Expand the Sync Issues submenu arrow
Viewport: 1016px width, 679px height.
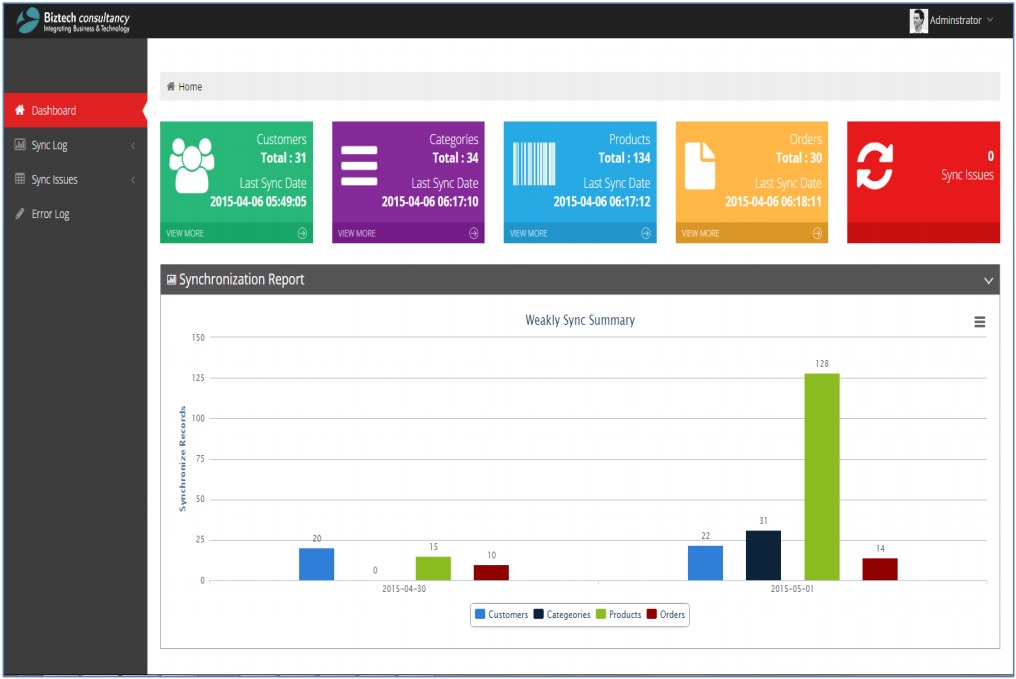point(133,179)
